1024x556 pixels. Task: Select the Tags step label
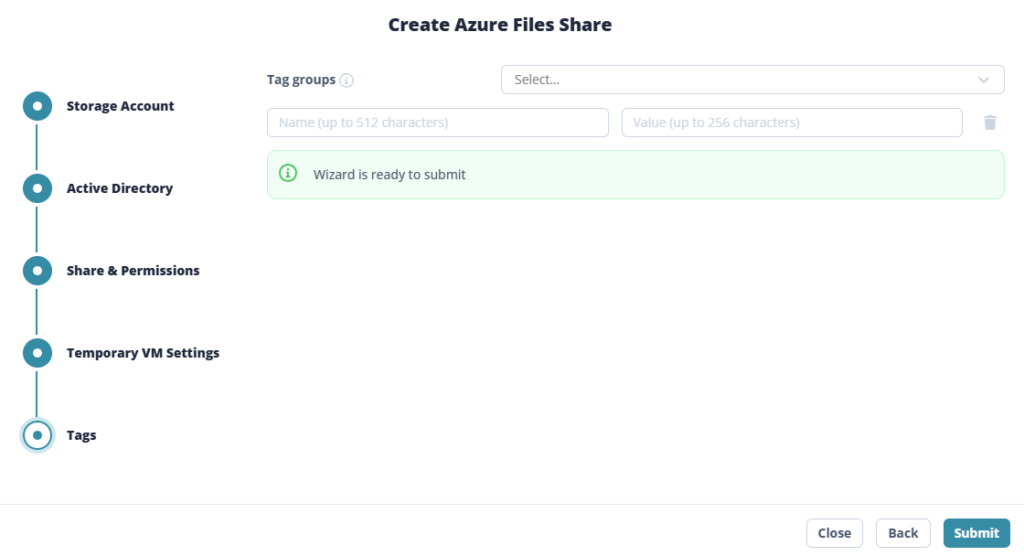tap(82, 435)
